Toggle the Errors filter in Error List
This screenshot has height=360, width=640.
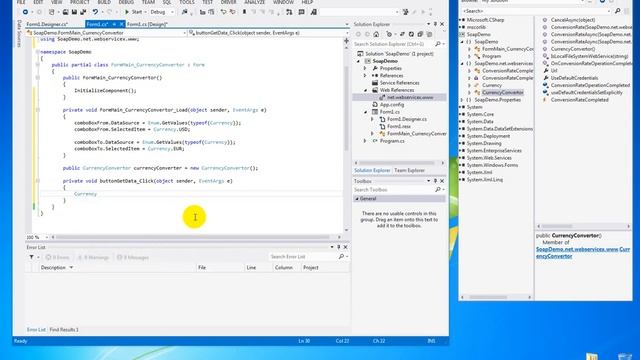58,257
